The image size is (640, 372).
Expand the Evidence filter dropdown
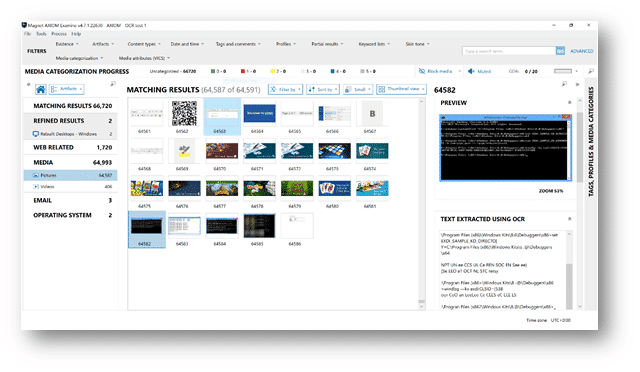pyautogui.click(x=67, y=44)
